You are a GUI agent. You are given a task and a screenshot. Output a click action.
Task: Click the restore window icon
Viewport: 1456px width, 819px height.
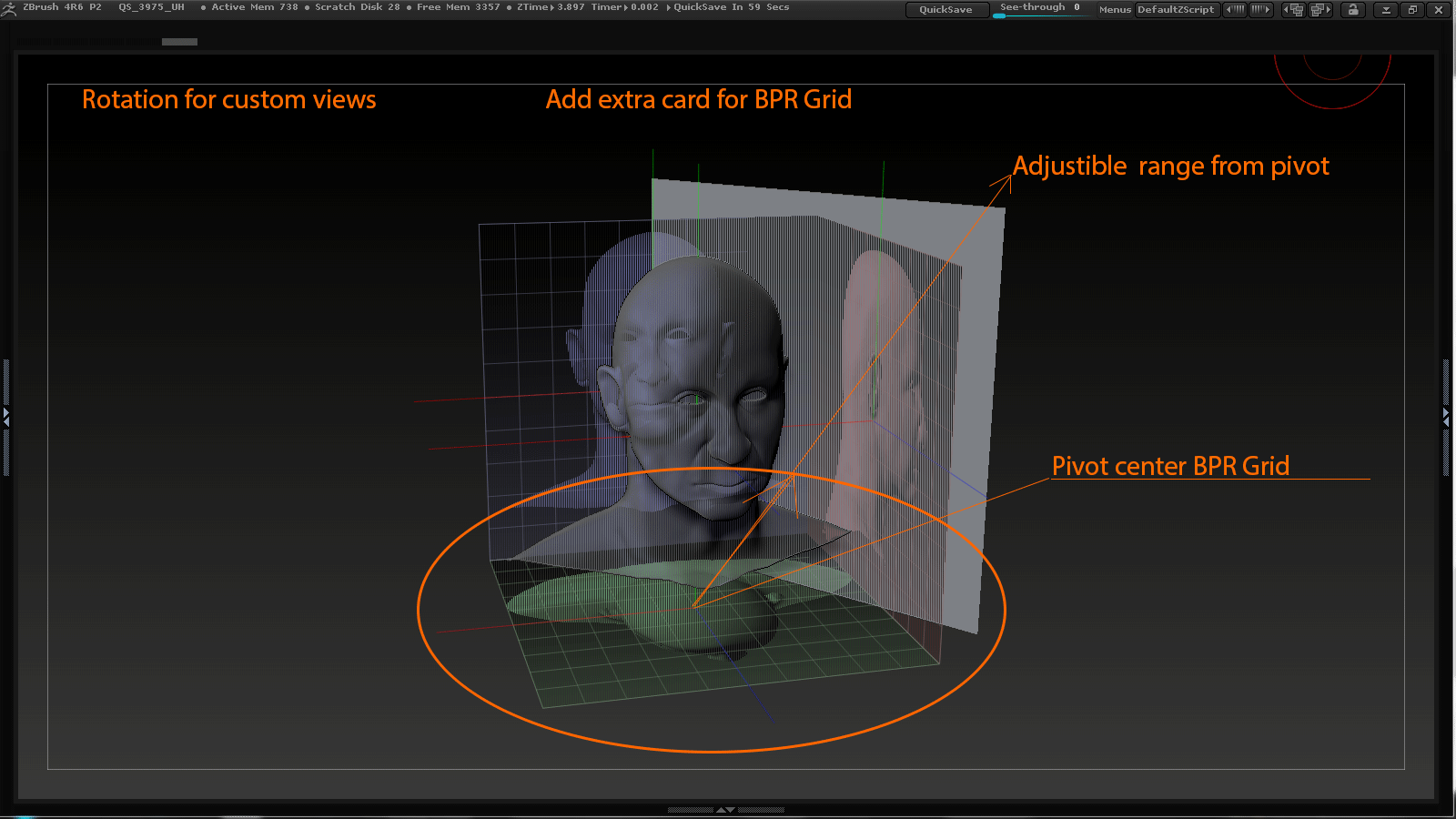[1412, 10]
